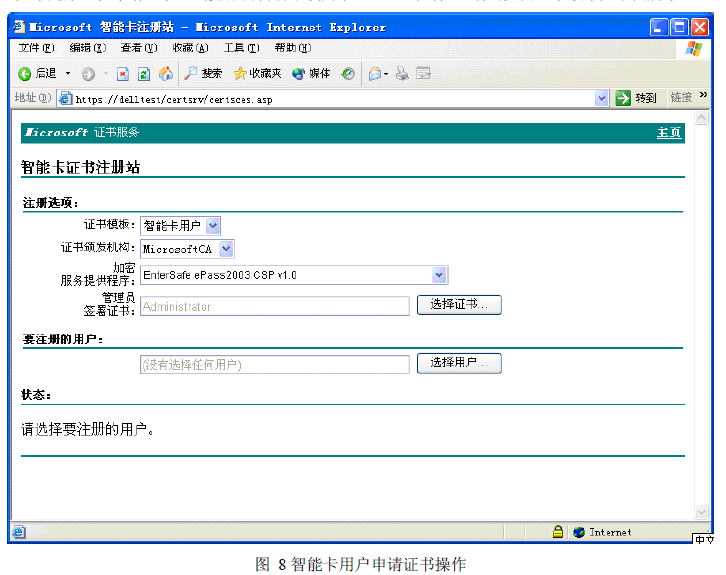This screenshot has width=726, height=575.
Task: Click the Edit page toolbar icon
Action: pos(423,73)
